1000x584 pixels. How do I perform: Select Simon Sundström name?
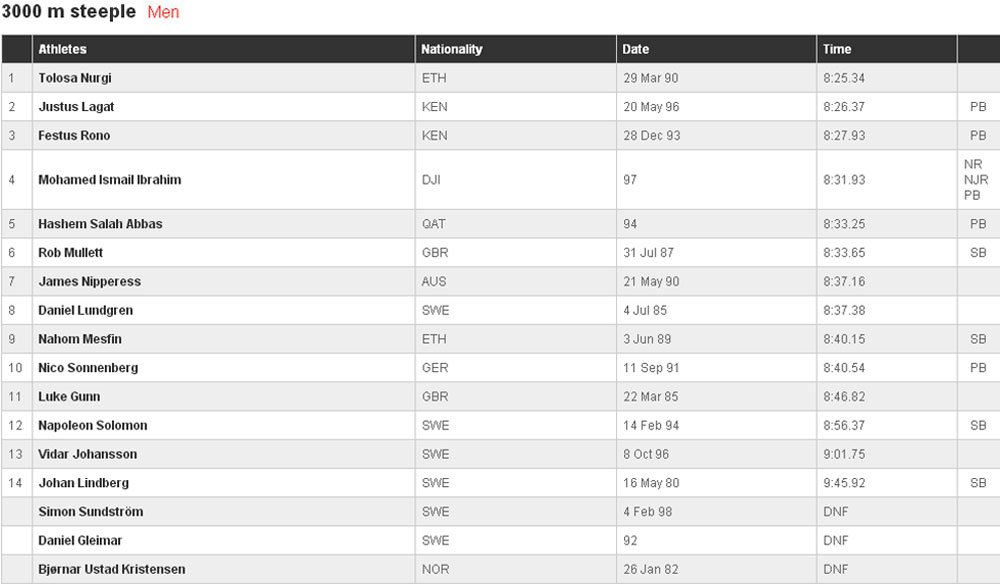click(91, 511)
